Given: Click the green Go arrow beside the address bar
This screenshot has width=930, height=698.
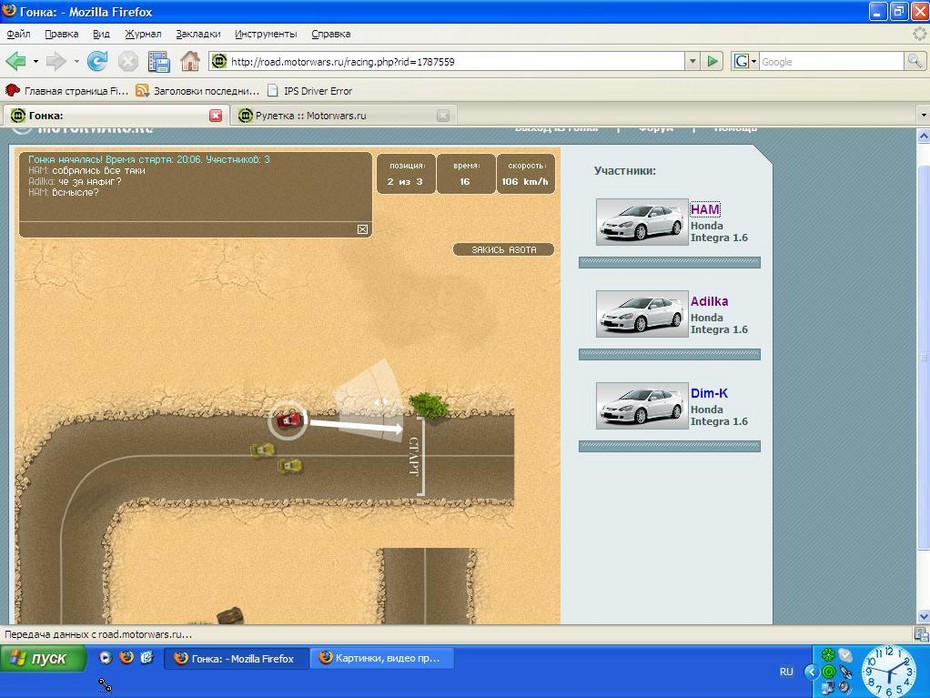Looking at the screenshot, I should pos(712,61).
